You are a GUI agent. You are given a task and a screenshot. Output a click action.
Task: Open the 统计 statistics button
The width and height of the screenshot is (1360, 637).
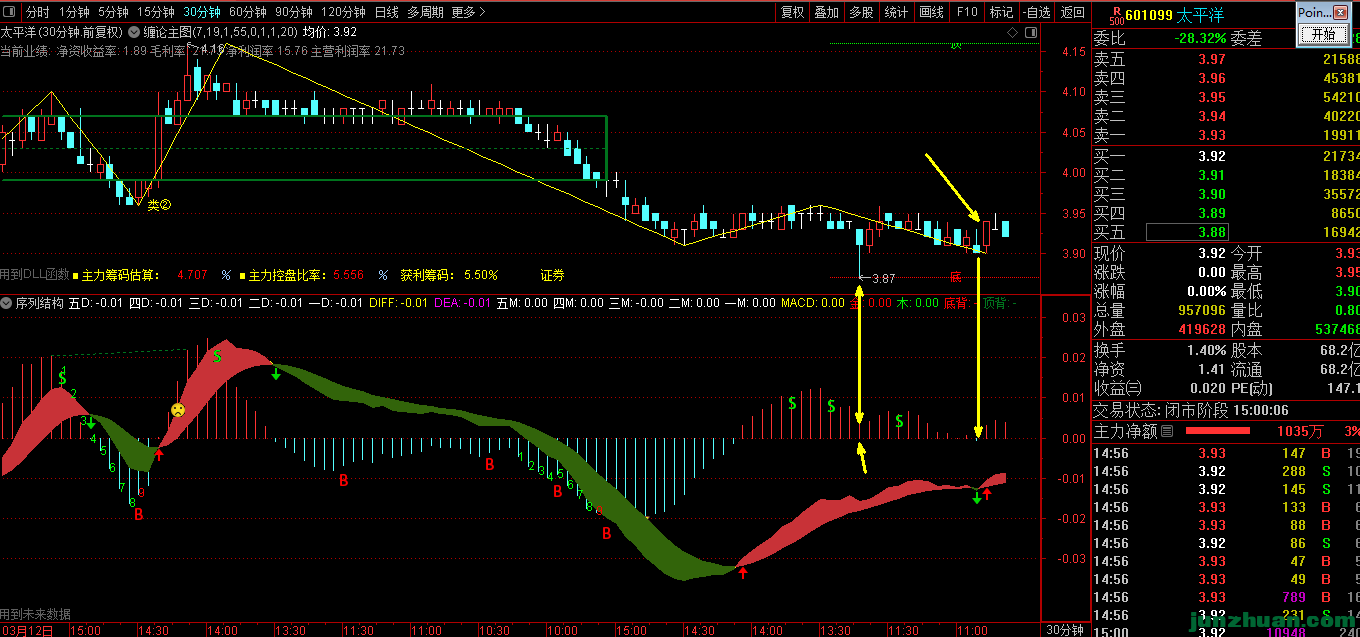[x=896, y=12]
